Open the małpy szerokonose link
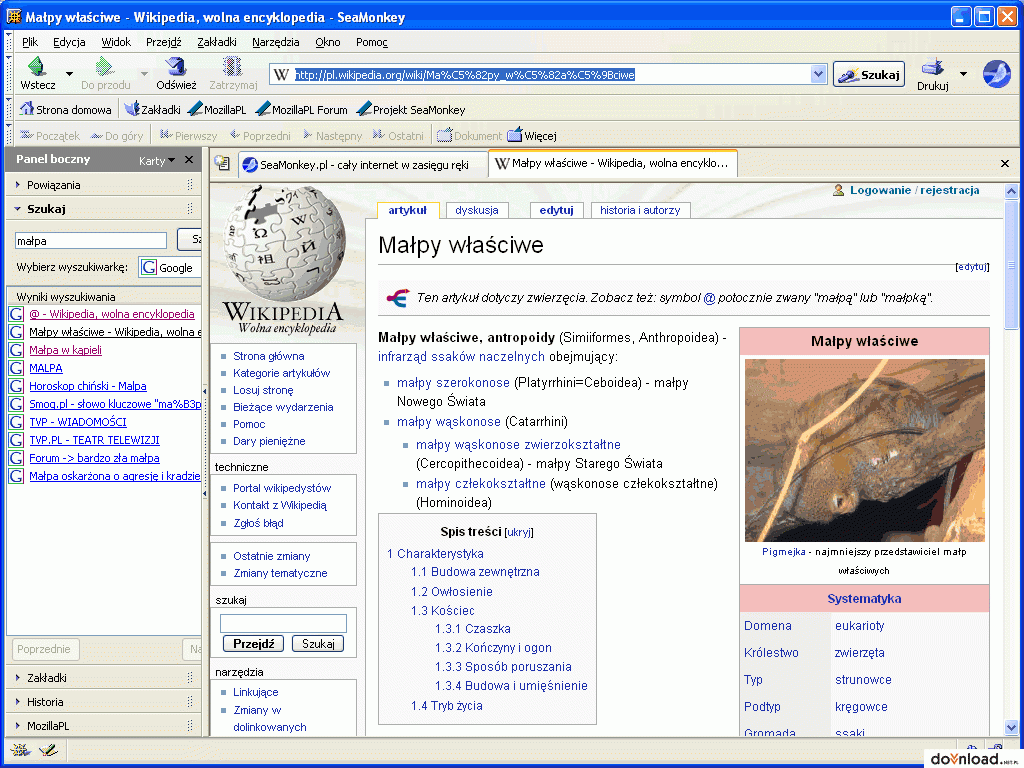The width and height of the screenshot is (1024, 768). click(x=453, y=383)
